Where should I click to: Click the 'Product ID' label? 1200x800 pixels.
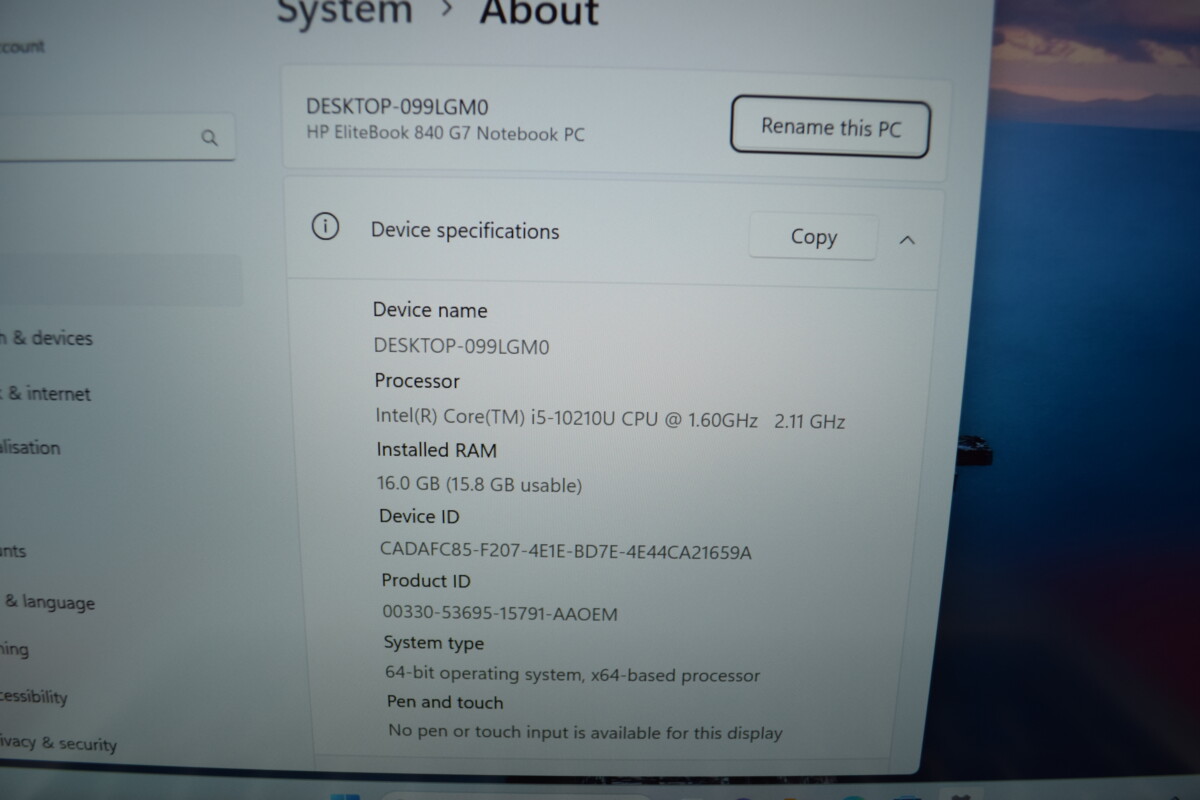point(426,580)
